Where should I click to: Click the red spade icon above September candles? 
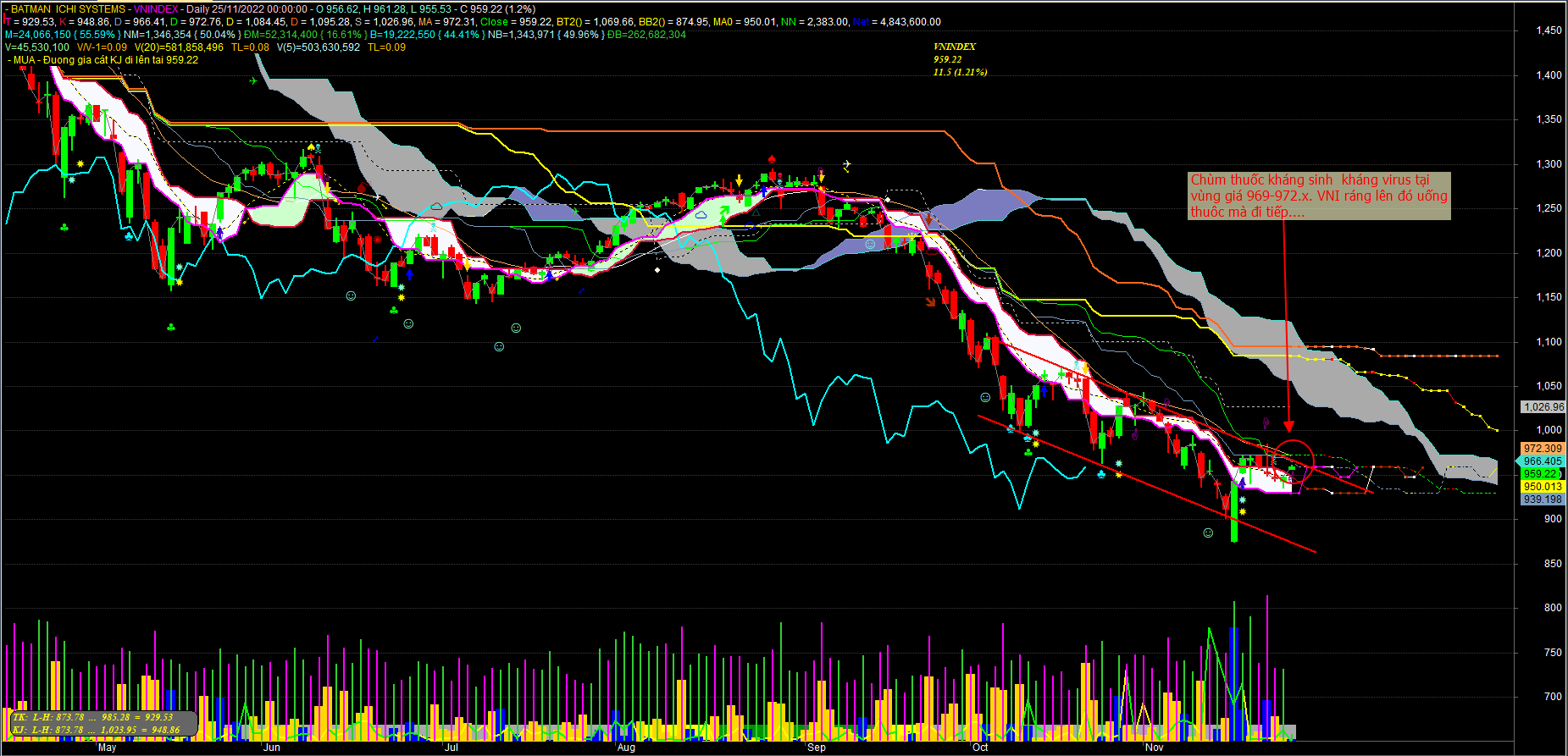pos(771,158)
